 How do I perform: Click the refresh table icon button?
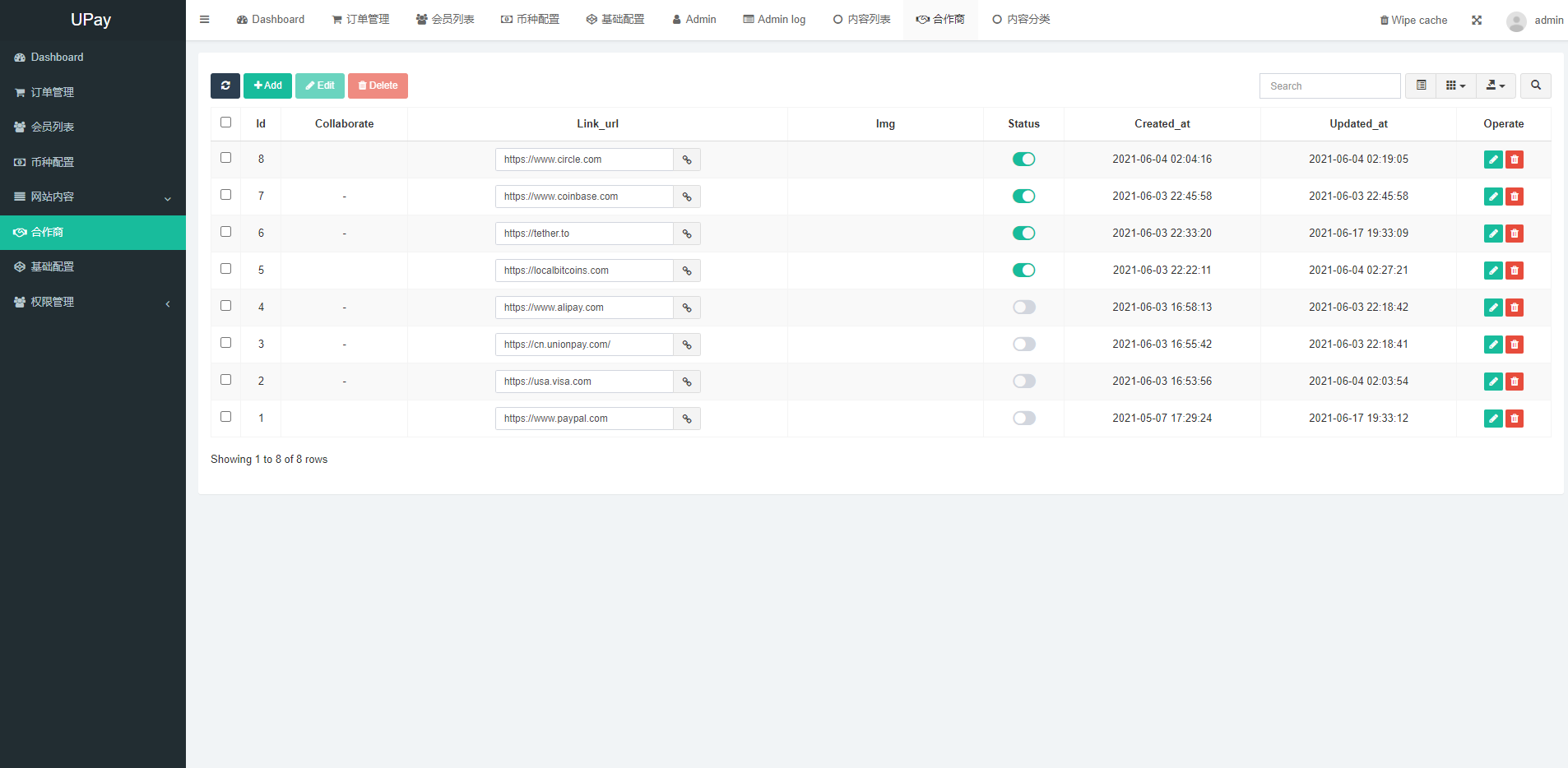tap(225, 86)
